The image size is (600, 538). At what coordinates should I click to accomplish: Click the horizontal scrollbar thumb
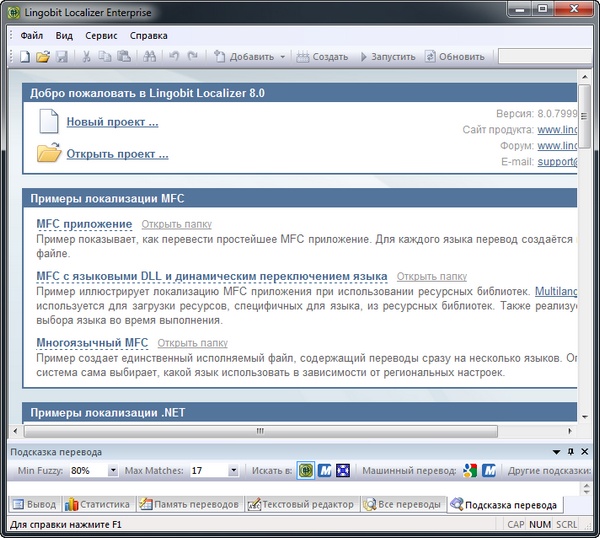coord(261,431)
